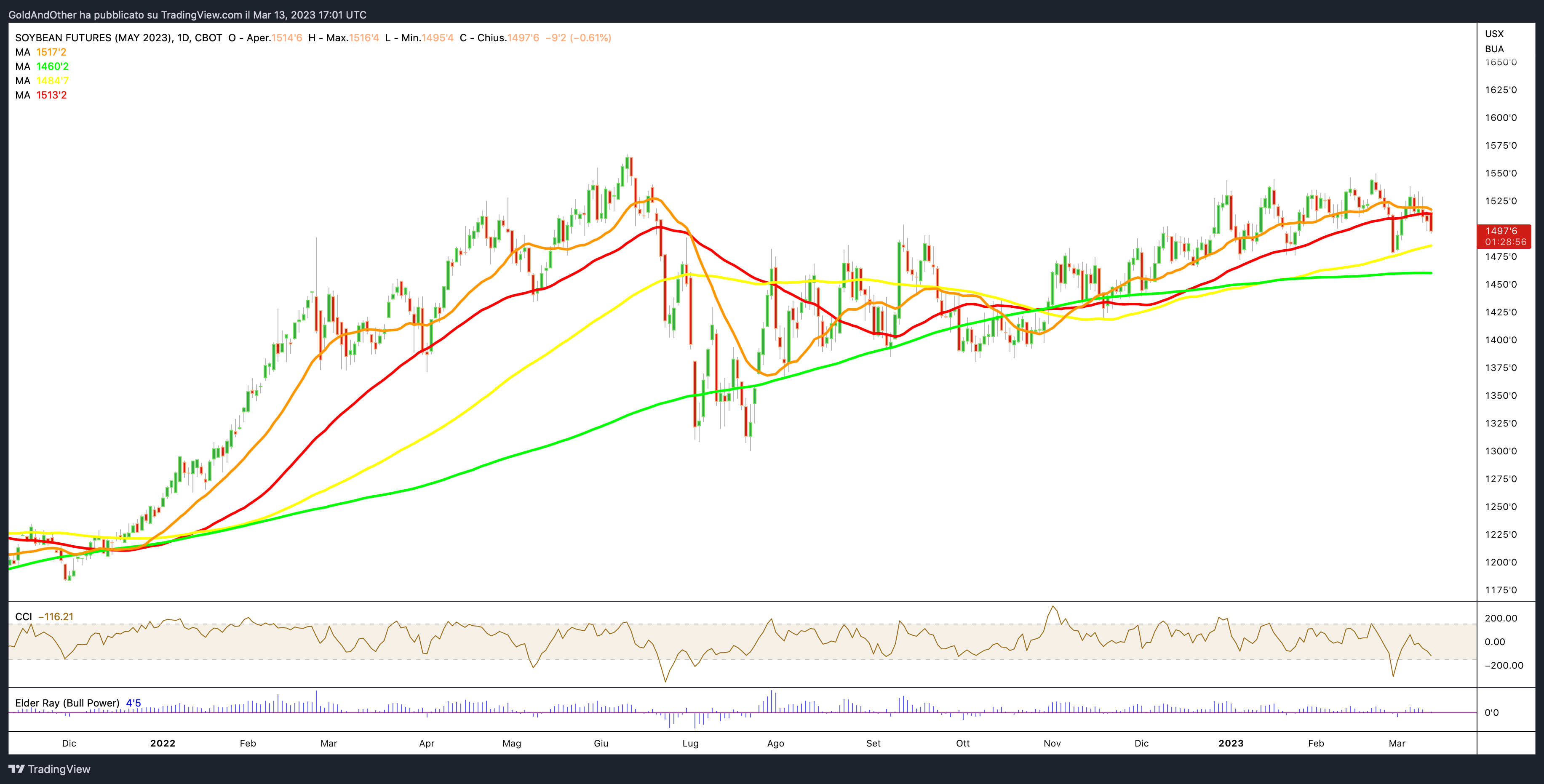Select the red MA 1513'2 indicator label
Screen dimensions: 1544x784
[41, 95]
